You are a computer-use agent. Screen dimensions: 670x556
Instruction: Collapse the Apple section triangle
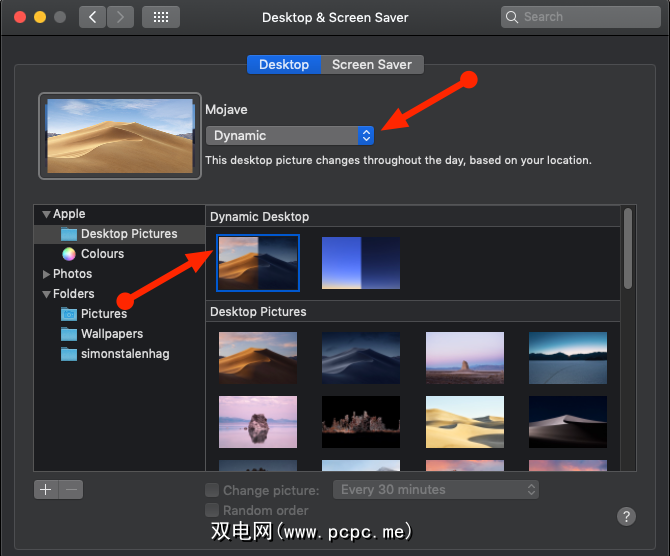(46, 214)
